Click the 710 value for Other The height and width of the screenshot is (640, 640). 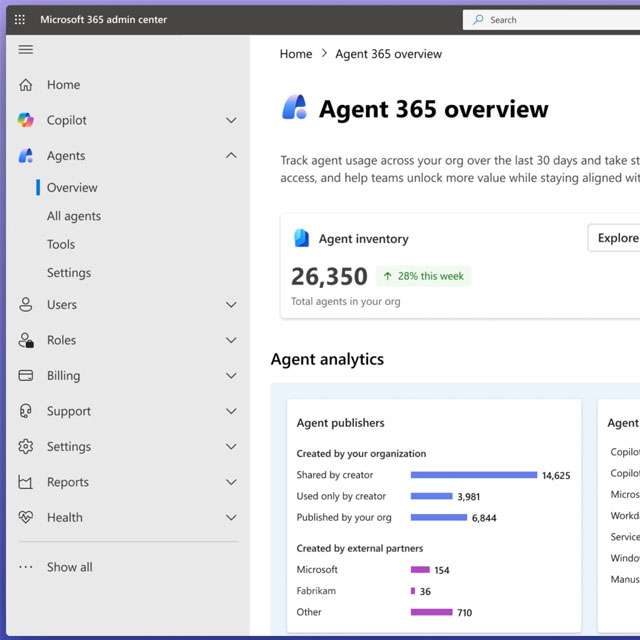point(464,613)
